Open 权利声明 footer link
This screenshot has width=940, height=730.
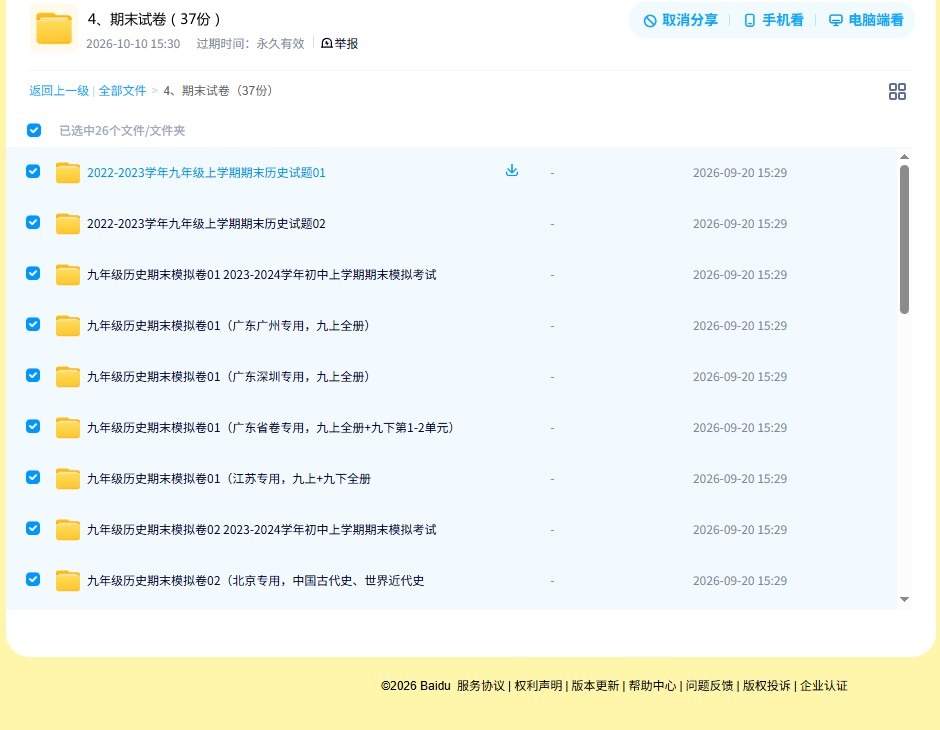click(538, 686)
